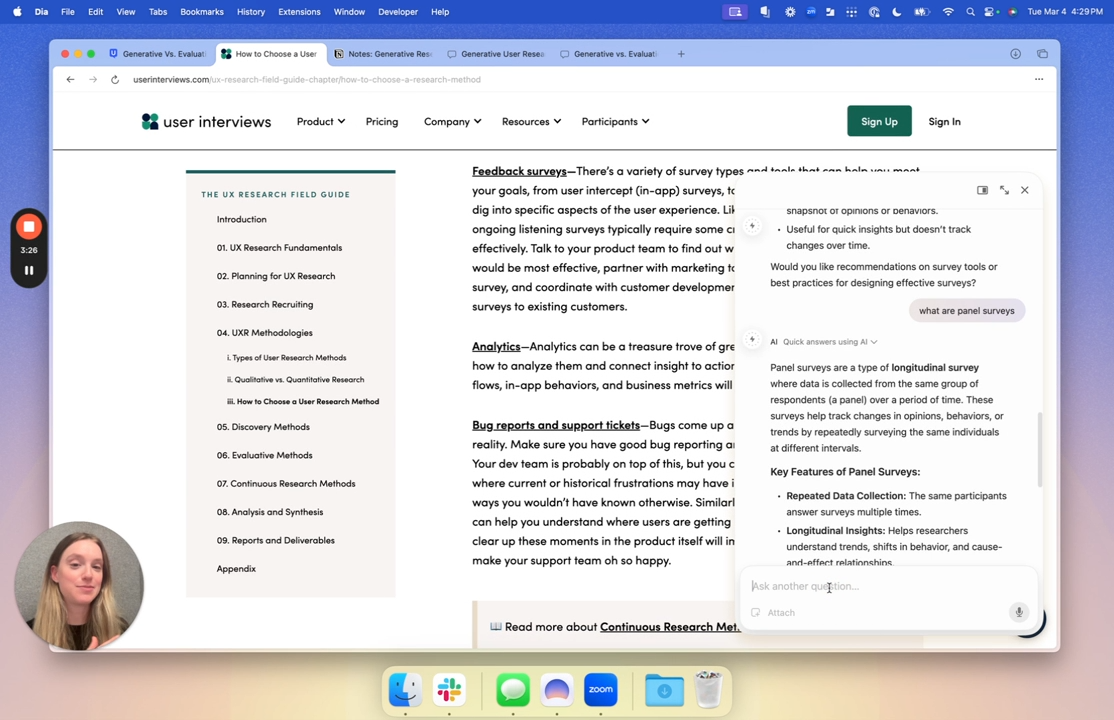This screenshot has height=720, width=1114.
Task: Open the Bookmarks menu in the menu bar
Action: tap(201, 12)
